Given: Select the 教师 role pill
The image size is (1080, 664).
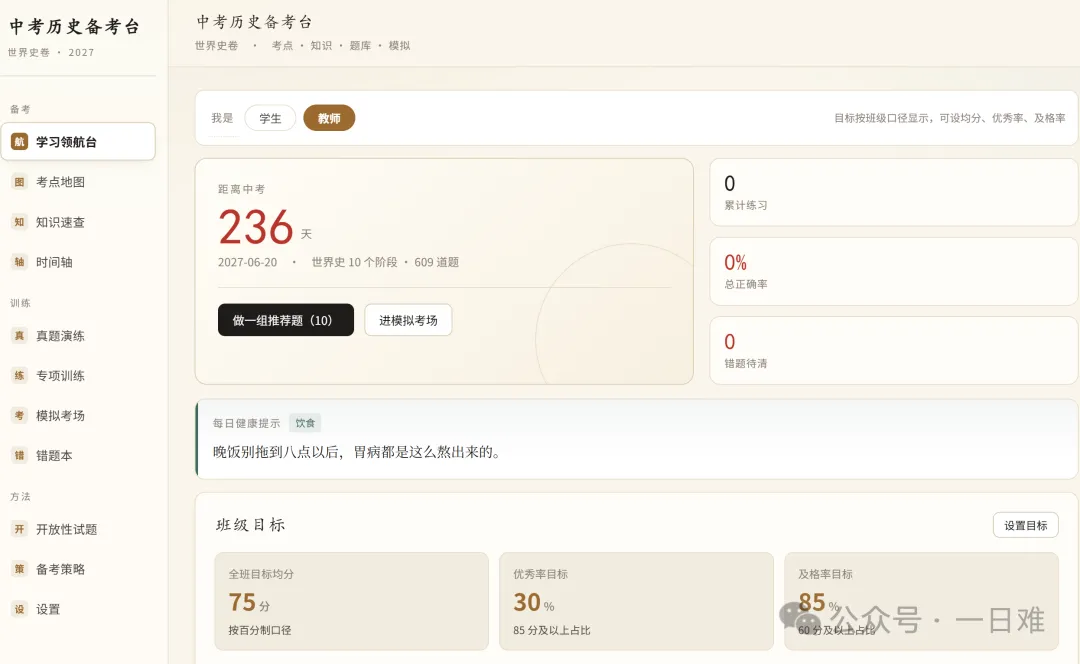Looking at the screenshot, I should tap(329, 118).
